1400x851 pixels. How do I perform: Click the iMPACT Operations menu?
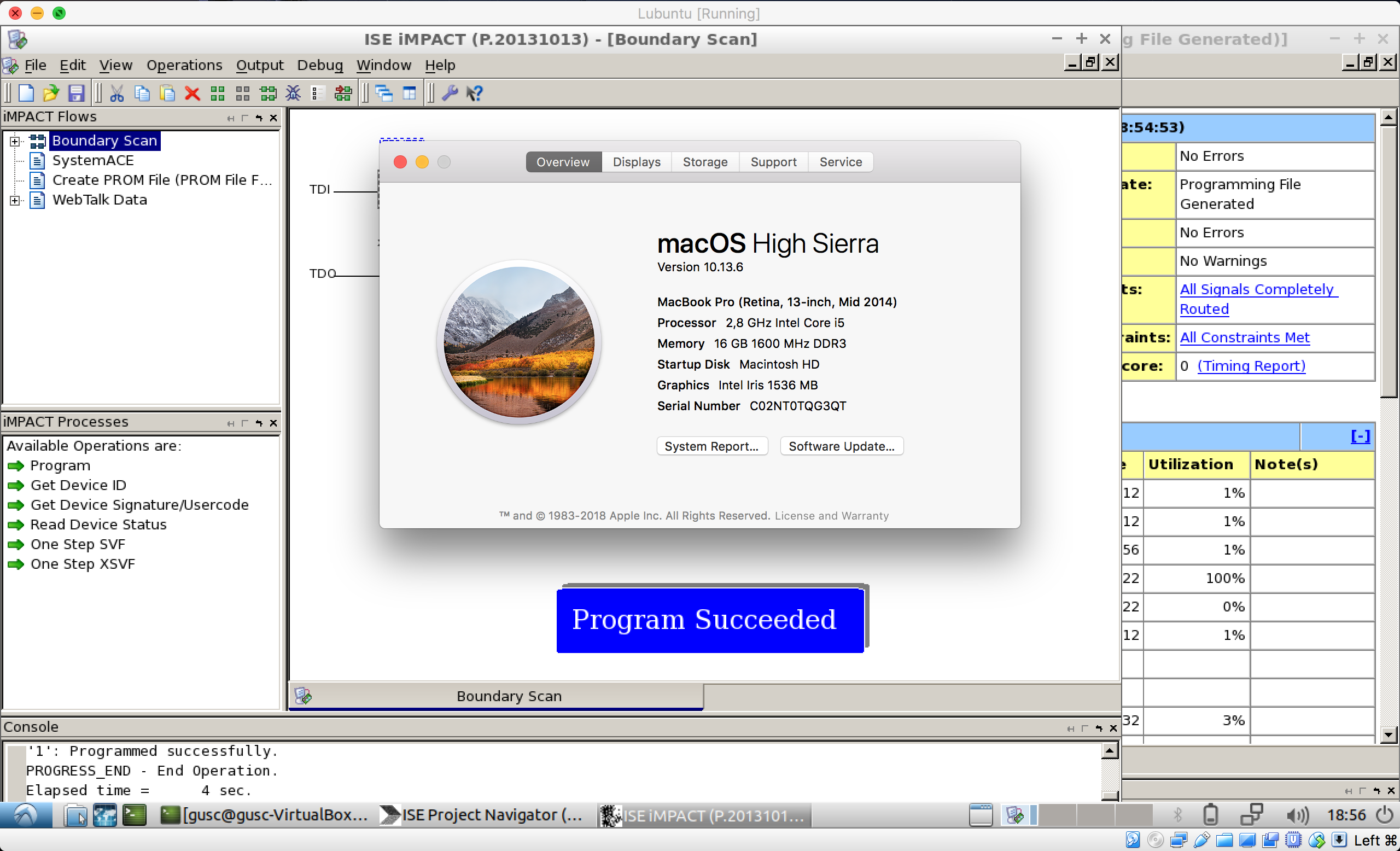pyautogui.click(x=183, y=65)
